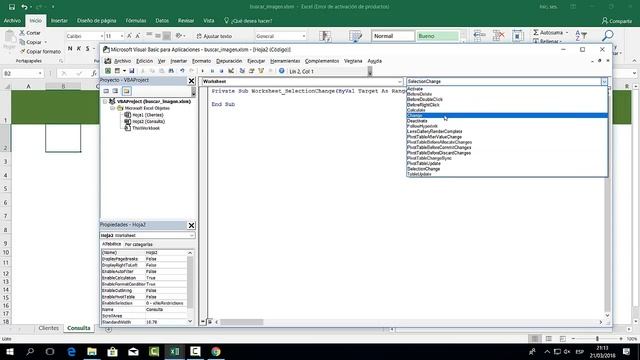Click the blue Help icon in VBA toolbar
Screen dimensions: 640x360
click(x=282, y=71)
